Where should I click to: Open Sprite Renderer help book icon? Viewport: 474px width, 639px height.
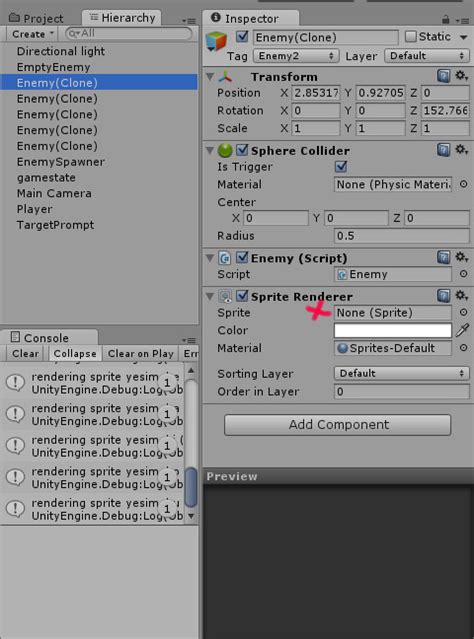tap(443, 296)
